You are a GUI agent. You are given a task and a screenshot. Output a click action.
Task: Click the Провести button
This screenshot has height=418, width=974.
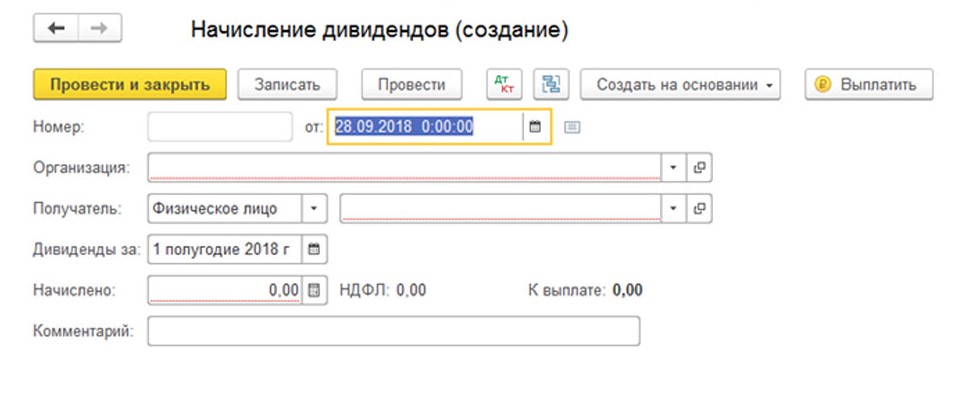pos(410,85)
